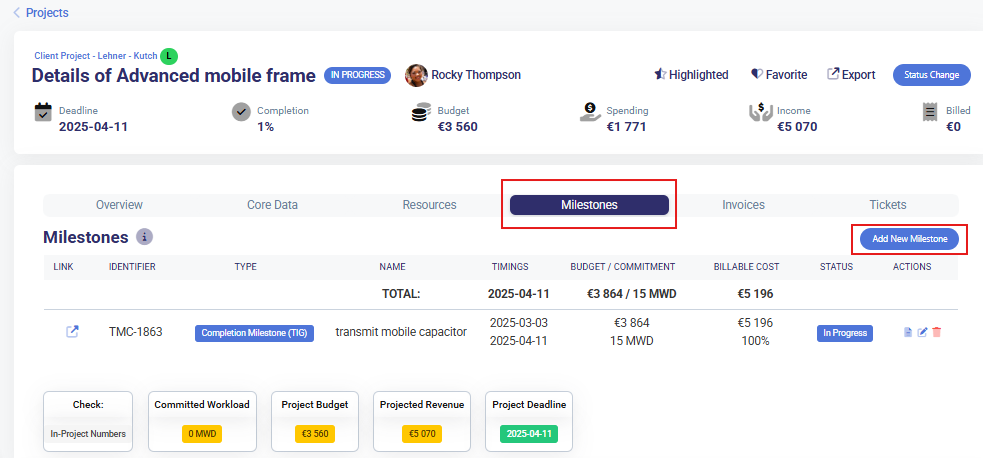This screenshot has width=983, height=458.
Task: Open the Status Change dropdown
Action: pos(930,75)
